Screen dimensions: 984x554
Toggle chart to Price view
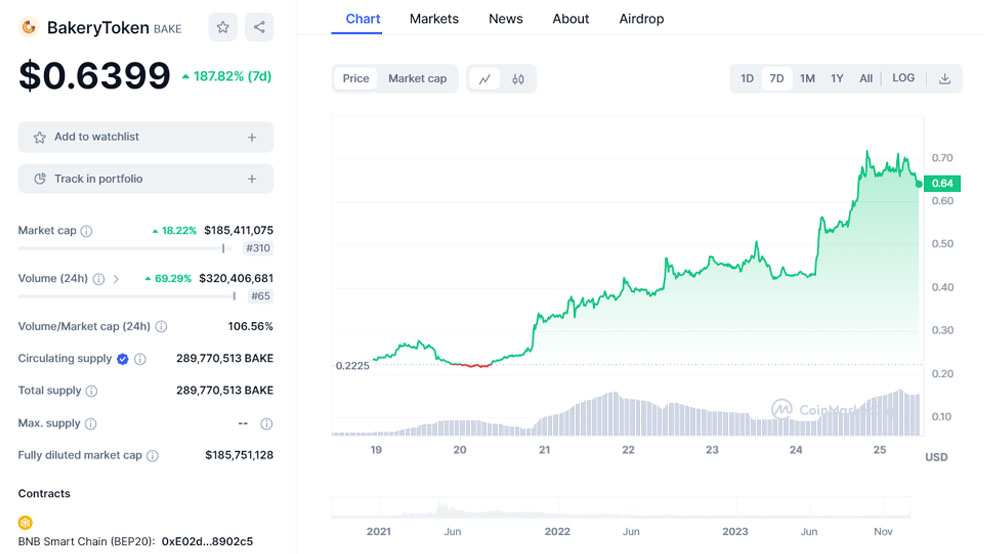356,79
